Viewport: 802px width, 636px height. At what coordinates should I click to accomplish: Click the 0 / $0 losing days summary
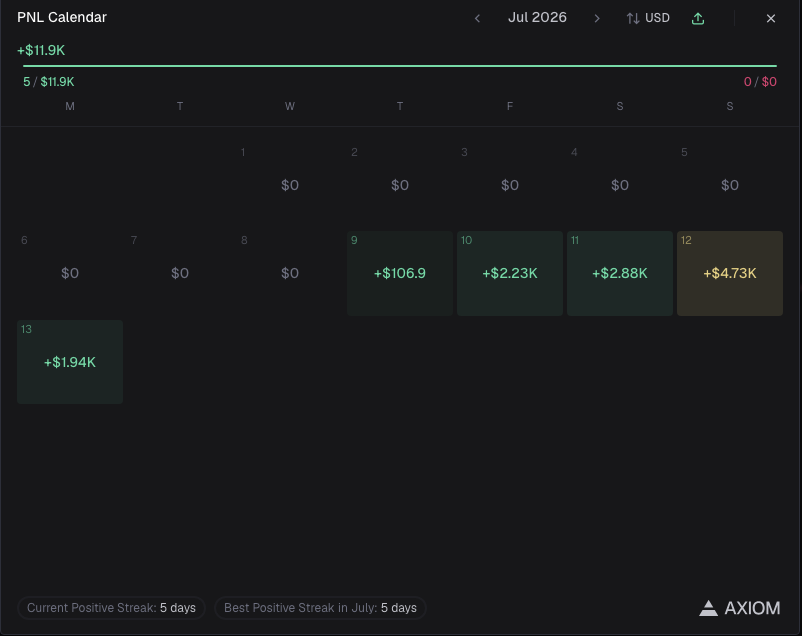pos(760,82)
